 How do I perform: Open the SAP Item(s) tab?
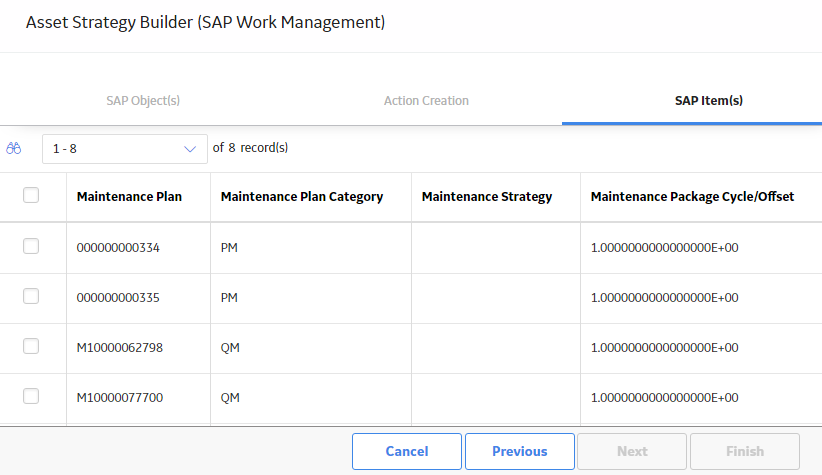tap(709, 101)
